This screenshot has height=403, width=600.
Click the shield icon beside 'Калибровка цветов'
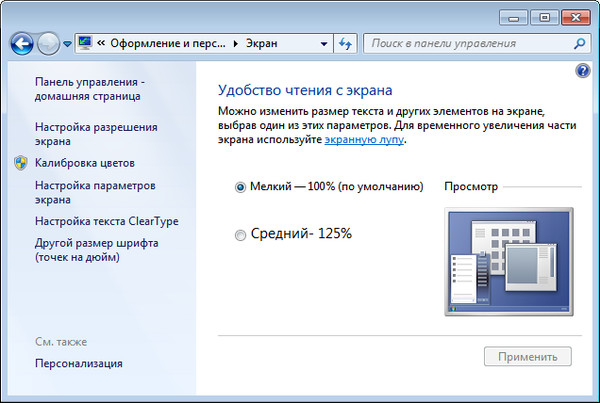click(x=21, y=163)
